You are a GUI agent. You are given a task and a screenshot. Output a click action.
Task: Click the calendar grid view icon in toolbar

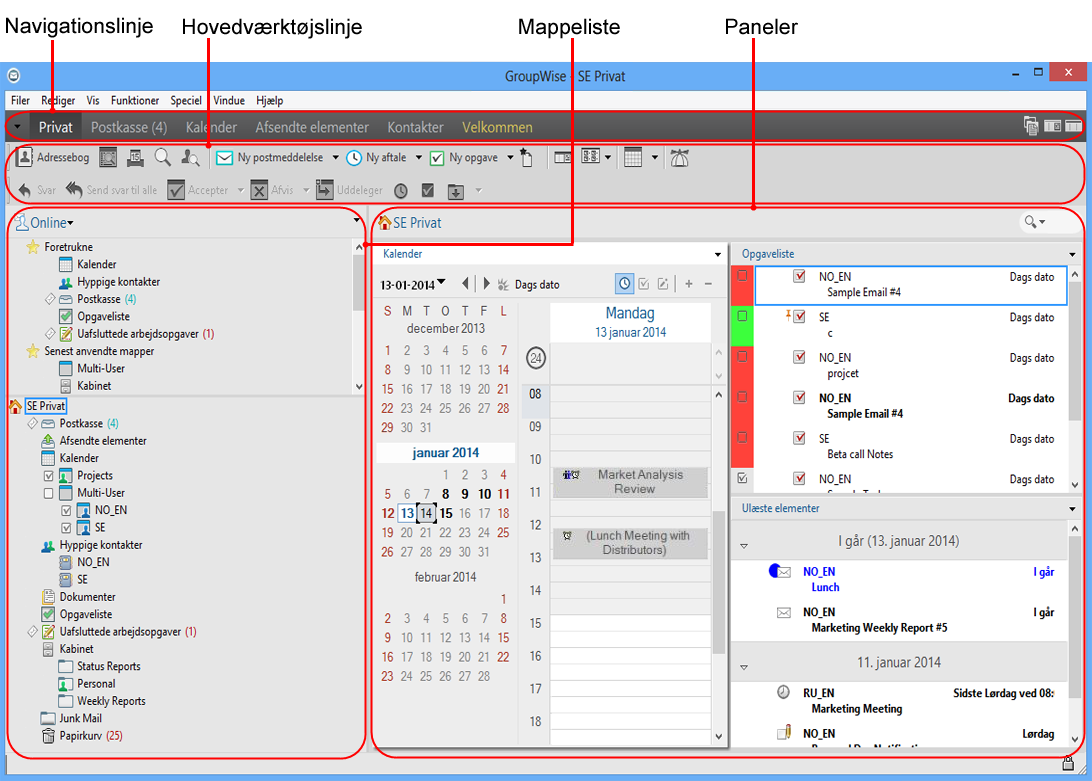633,157
